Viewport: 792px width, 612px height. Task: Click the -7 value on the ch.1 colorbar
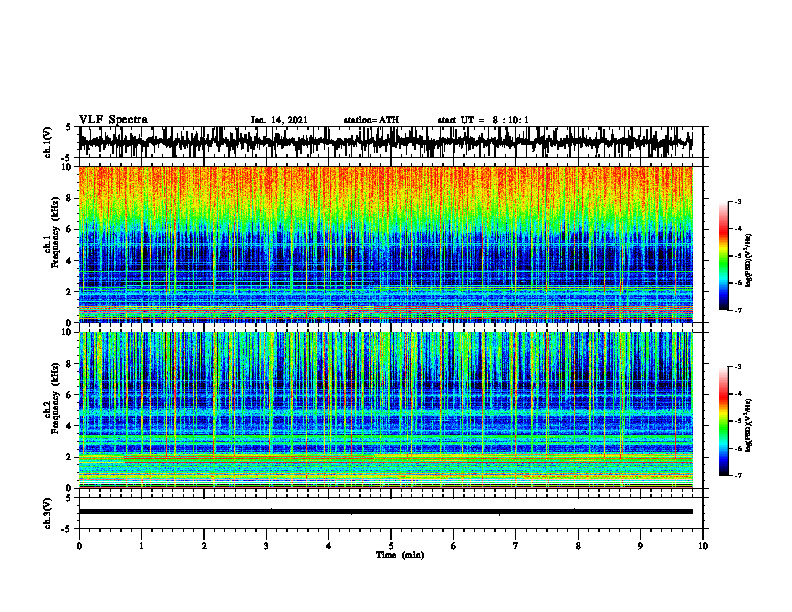[738, 310]
